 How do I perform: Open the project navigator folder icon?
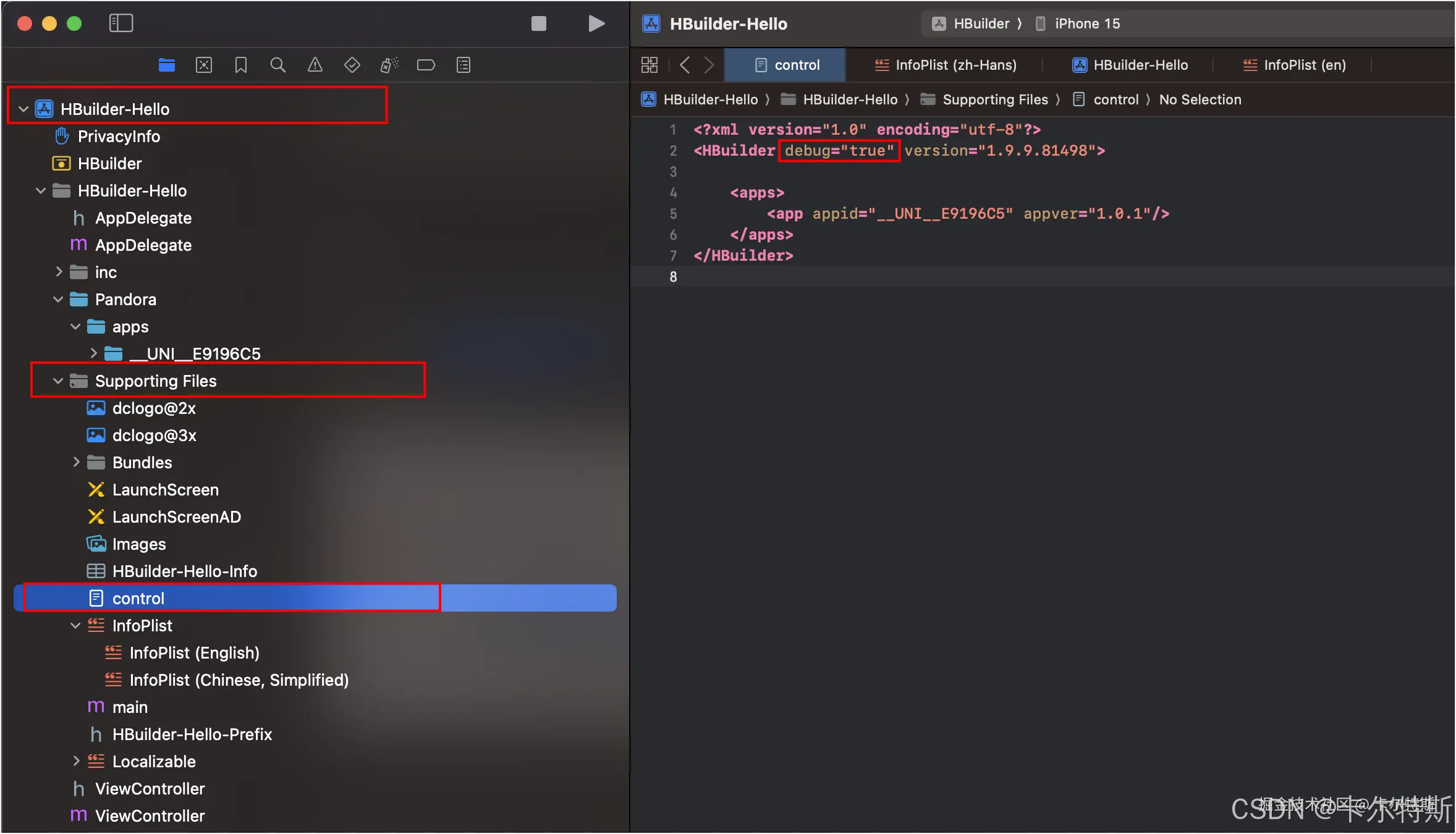tap(166, 65)
